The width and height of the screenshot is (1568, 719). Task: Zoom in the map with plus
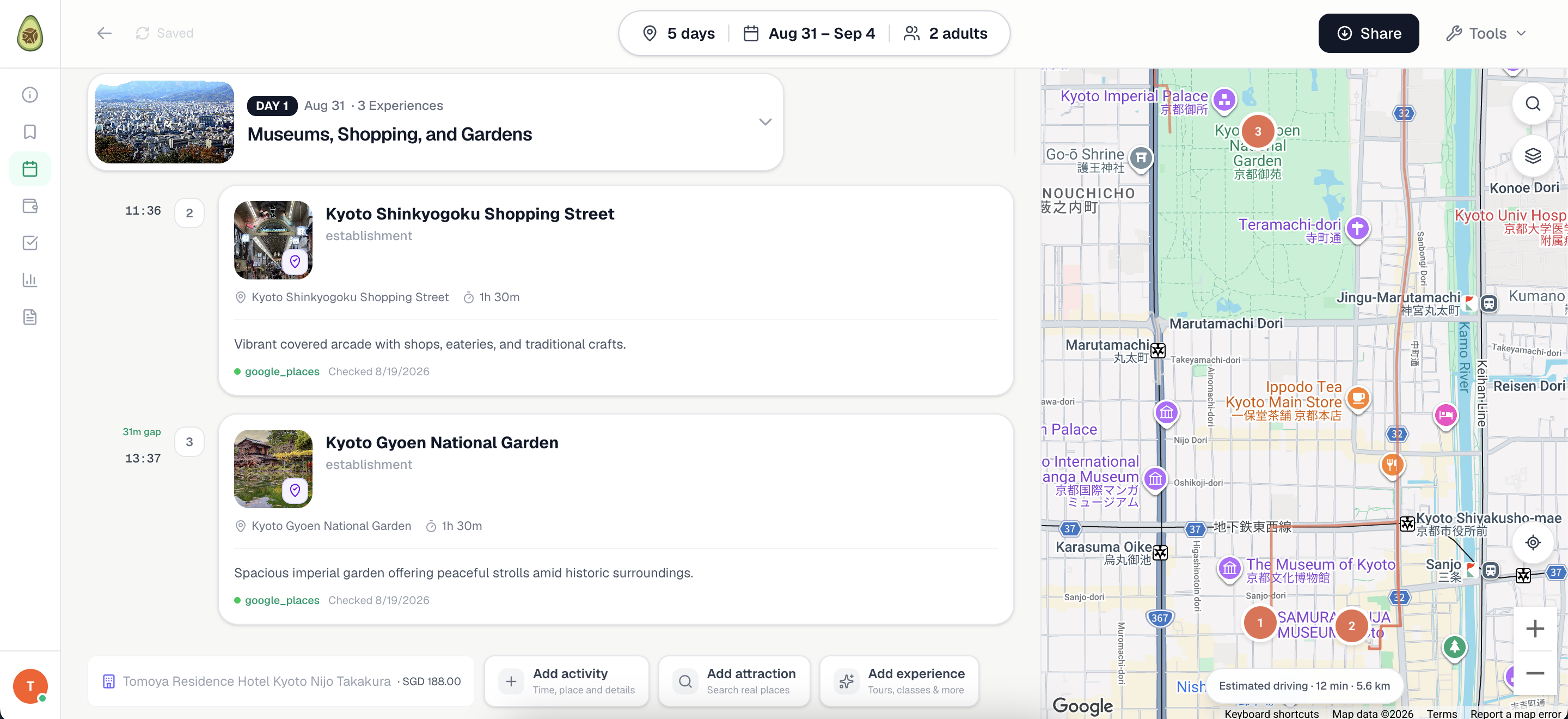click(x=1535, y=628)
